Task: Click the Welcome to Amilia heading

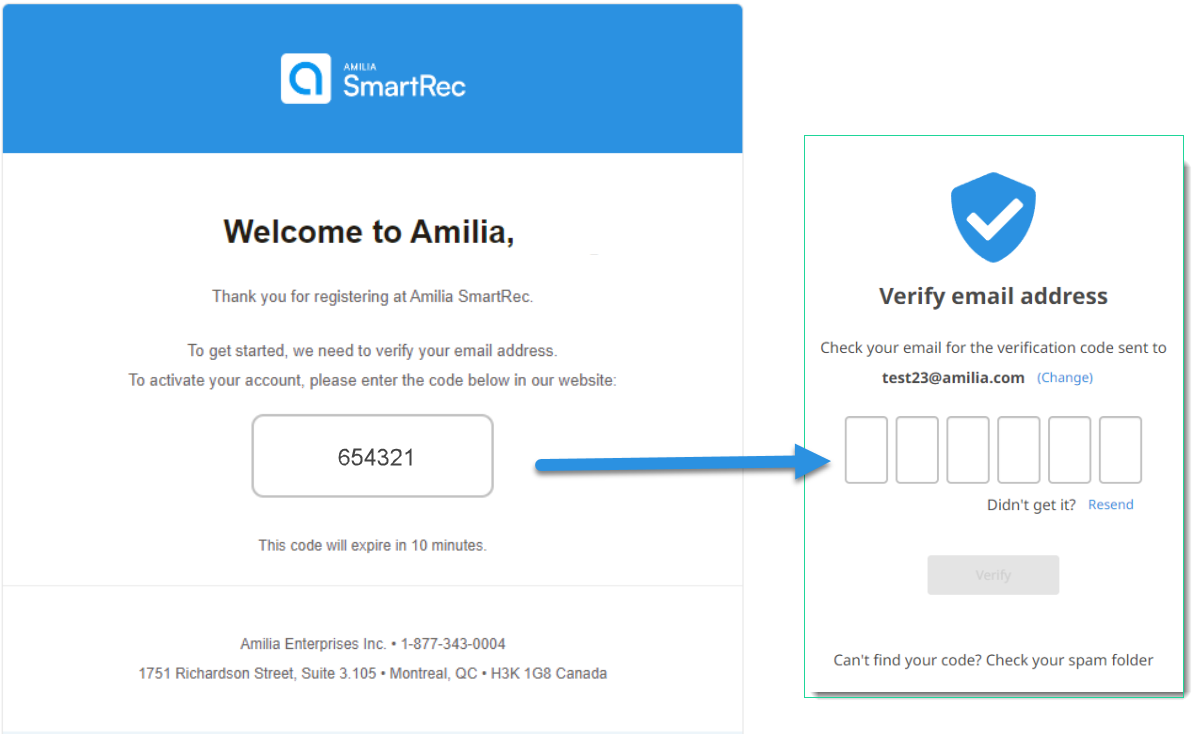Action: tap(369, 232)
